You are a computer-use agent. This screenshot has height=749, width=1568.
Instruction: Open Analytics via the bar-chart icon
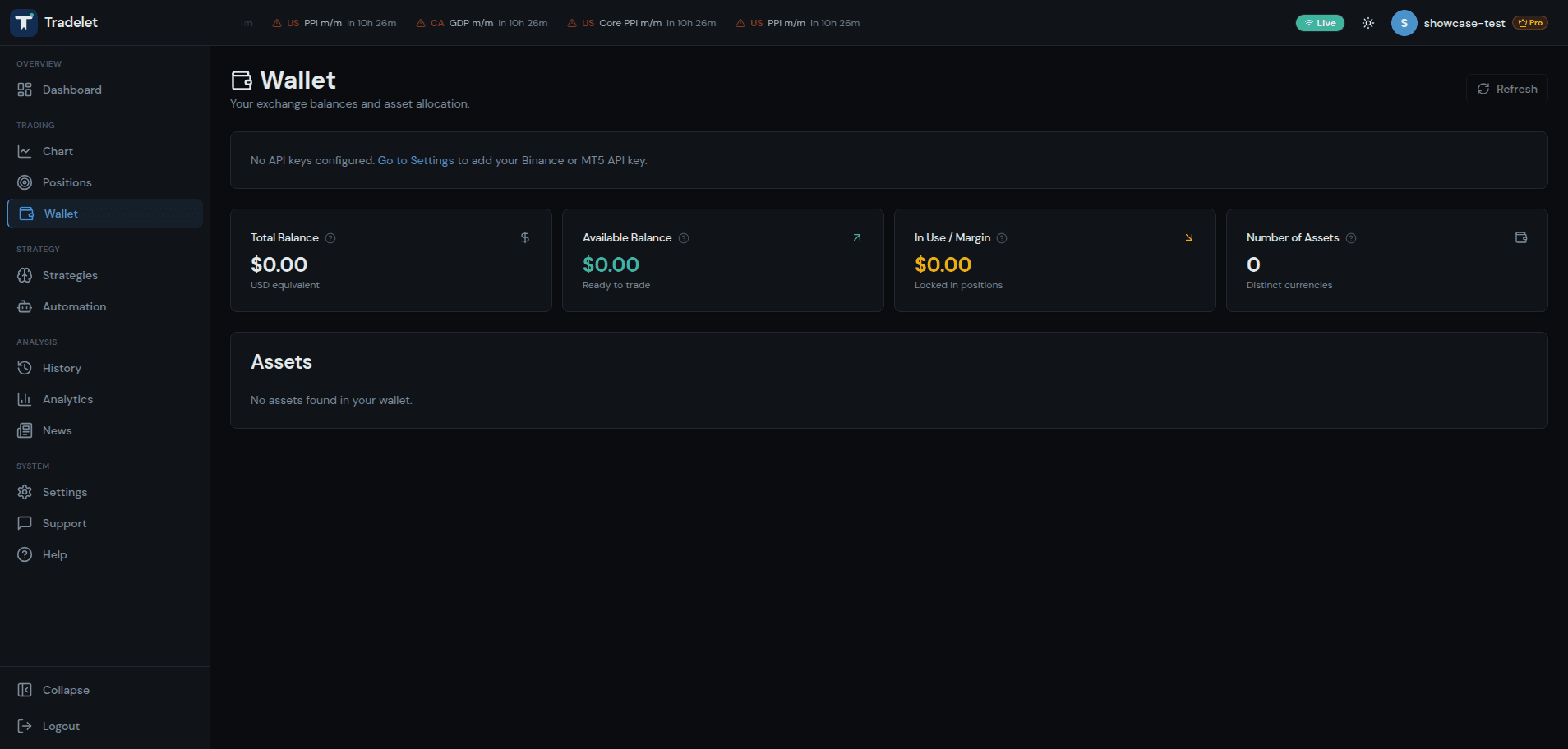25,399
